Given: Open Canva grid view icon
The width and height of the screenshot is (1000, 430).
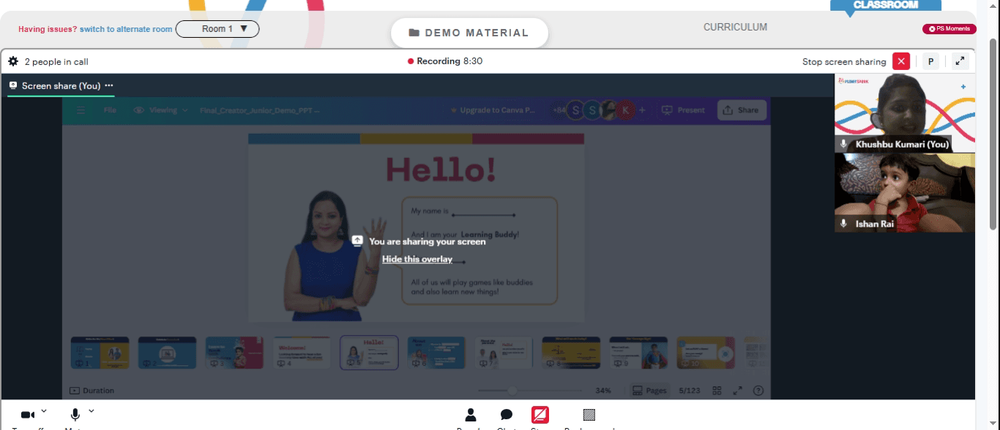Looking at the screenshot, I should (717, 390).
